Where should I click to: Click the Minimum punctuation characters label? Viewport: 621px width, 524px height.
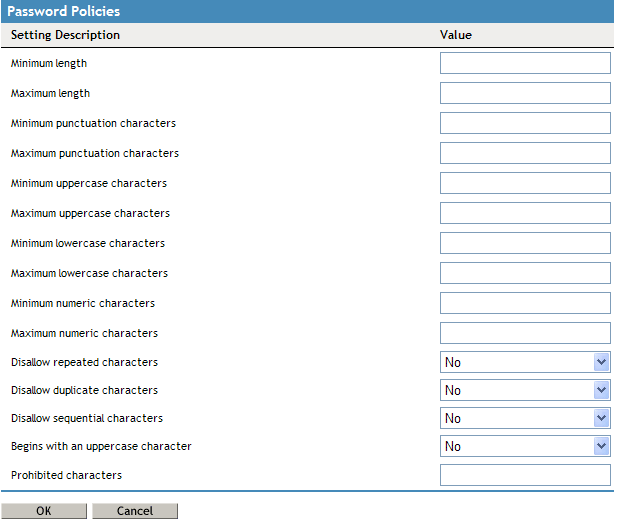coord(93,124)
